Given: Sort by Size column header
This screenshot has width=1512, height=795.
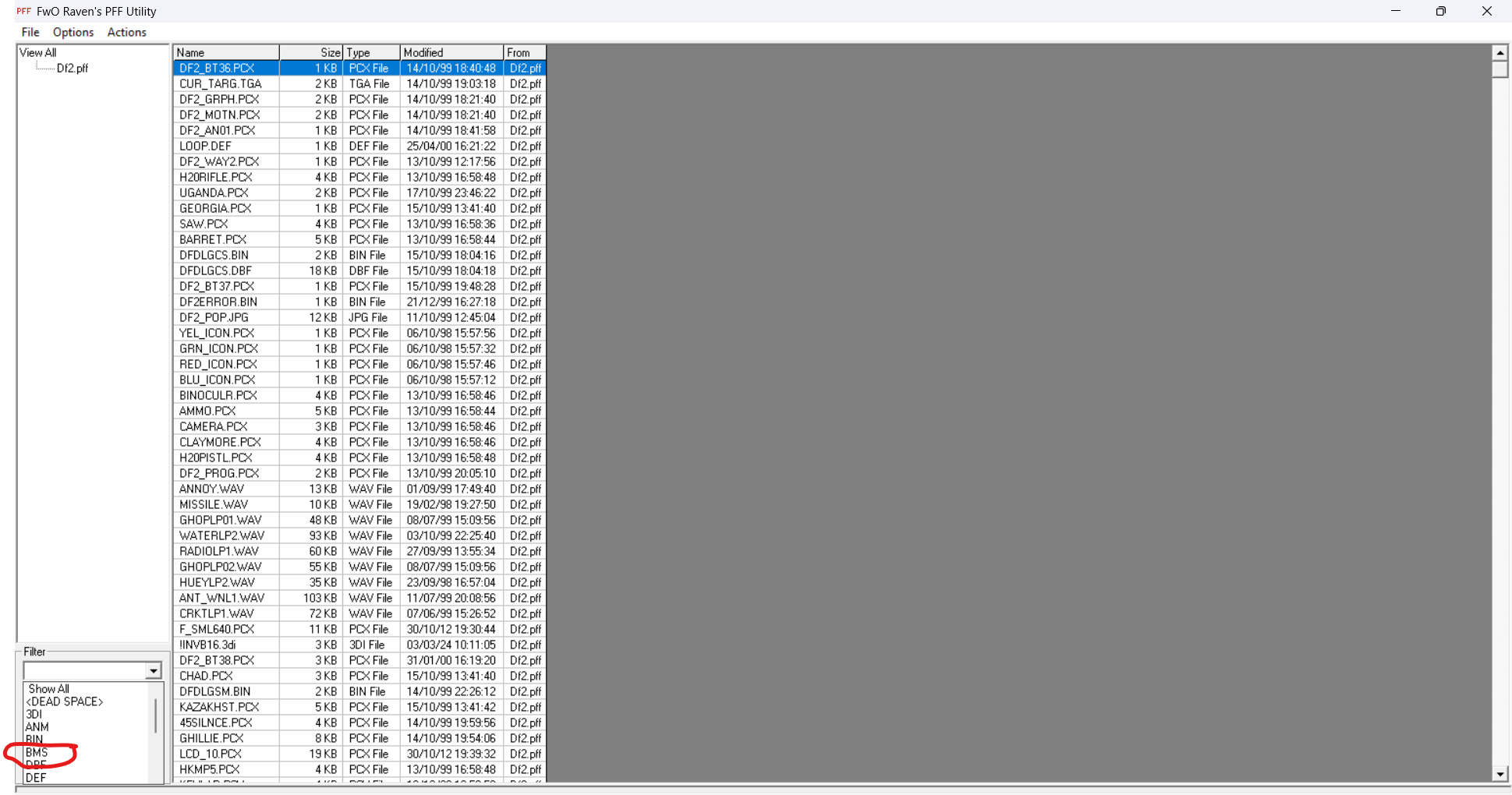Looking at the screenshot, I should pos(311,52).
